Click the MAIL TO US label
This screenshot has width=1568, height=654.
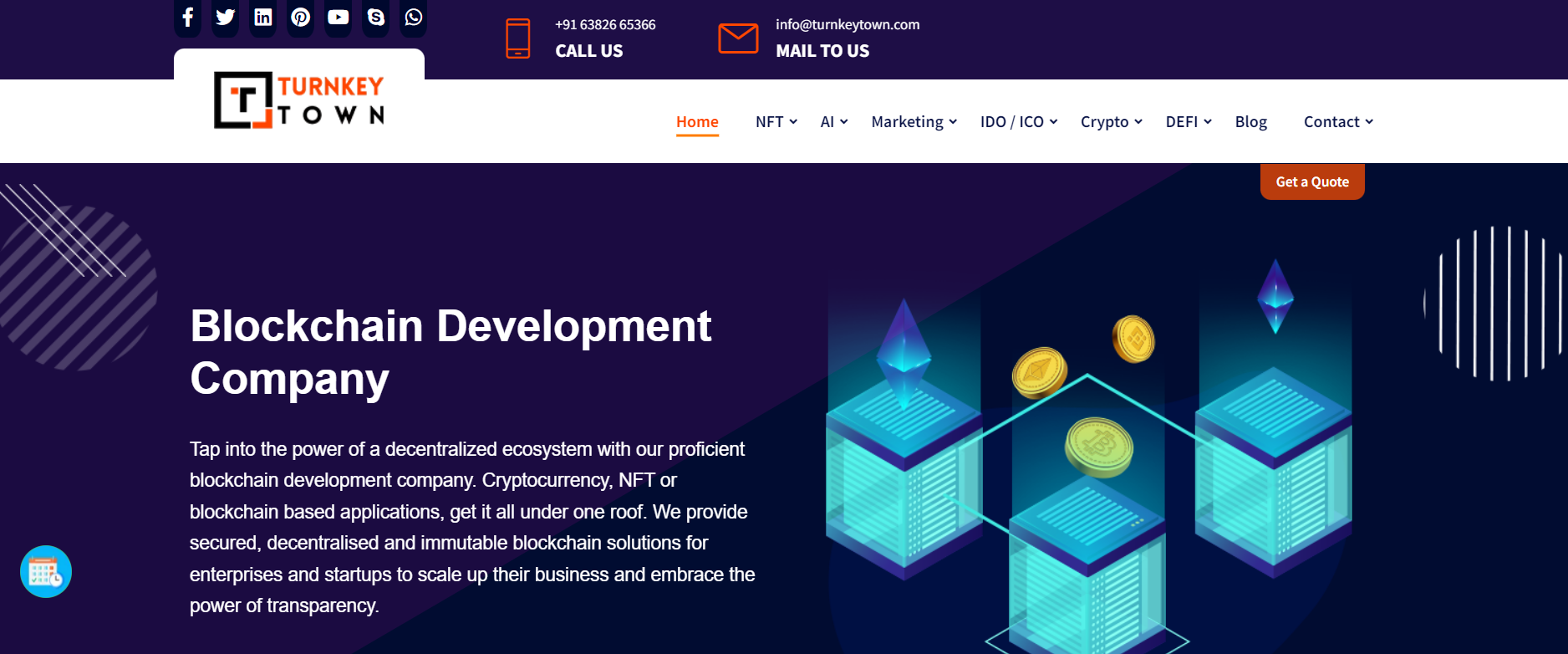click(822, 51)
